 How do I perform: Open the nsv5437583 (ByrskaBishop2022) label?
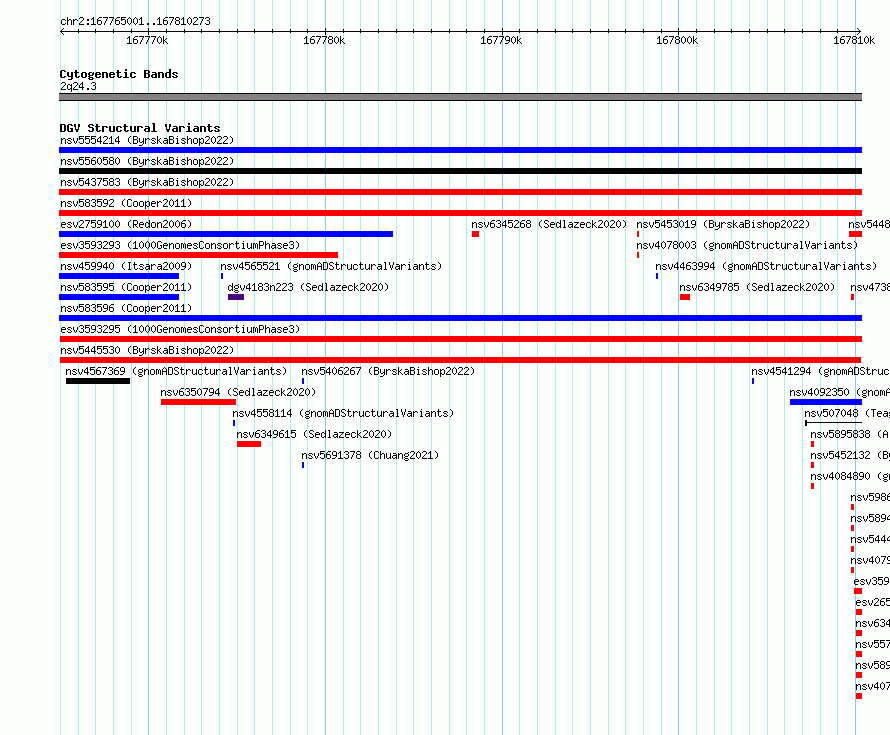(147, 182)
